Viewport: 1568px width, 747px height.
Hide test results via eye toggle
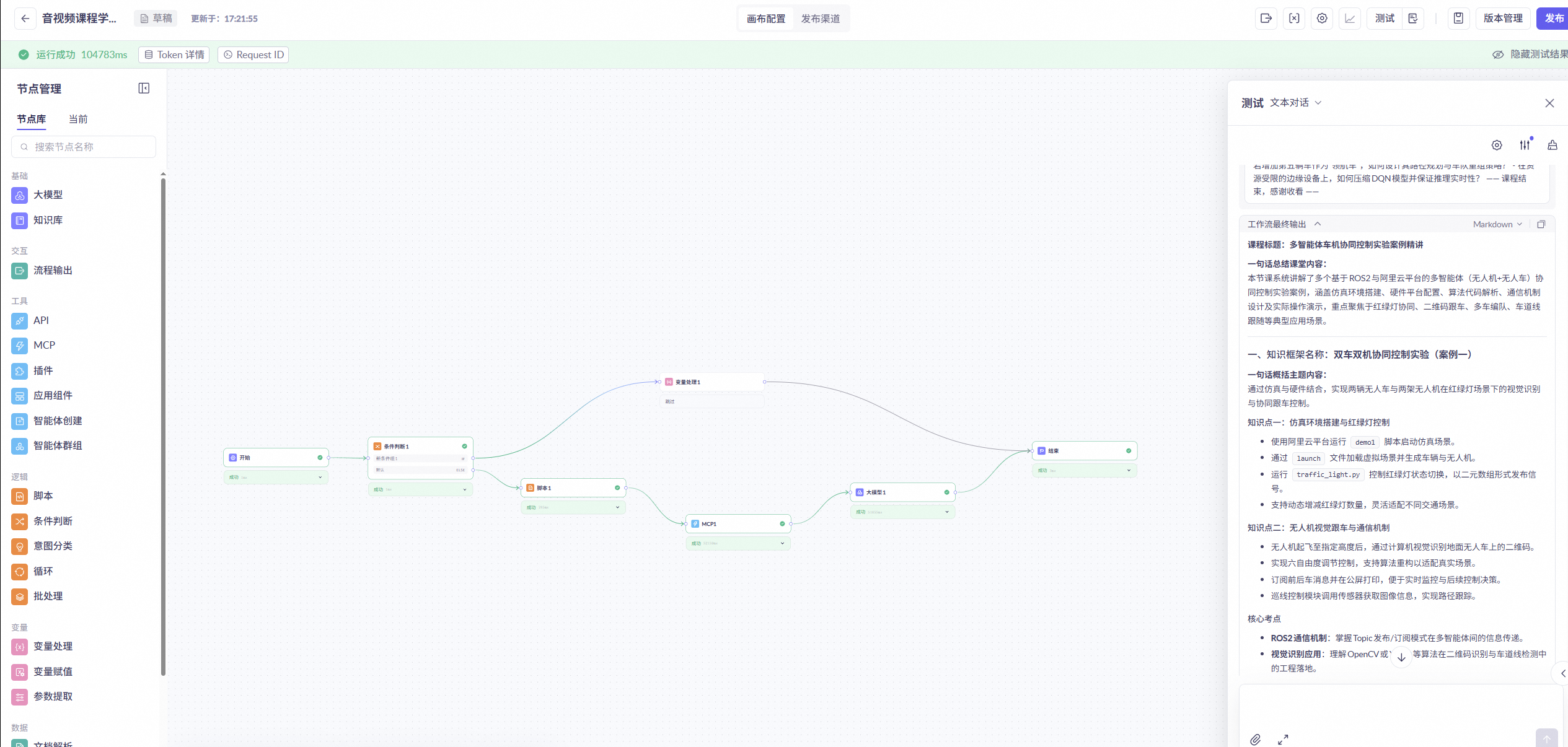1498,55
